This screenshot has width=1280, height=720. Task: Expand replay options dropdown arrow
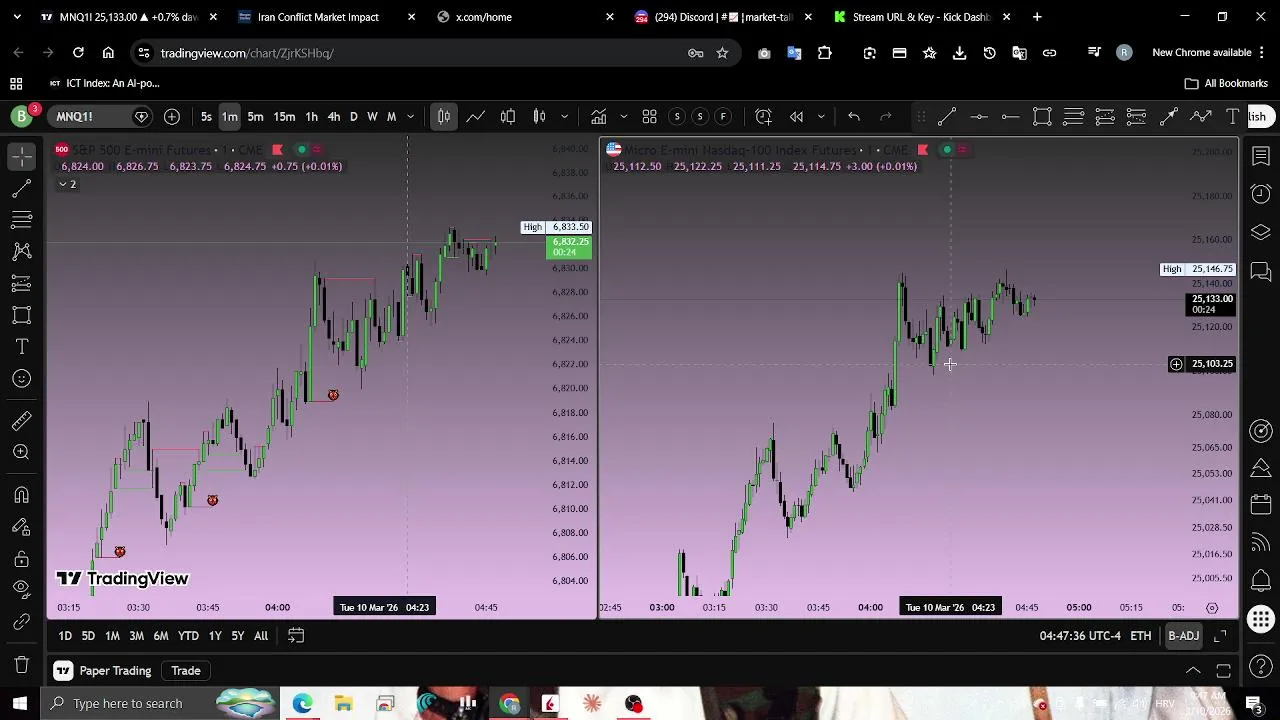point(821,117)
